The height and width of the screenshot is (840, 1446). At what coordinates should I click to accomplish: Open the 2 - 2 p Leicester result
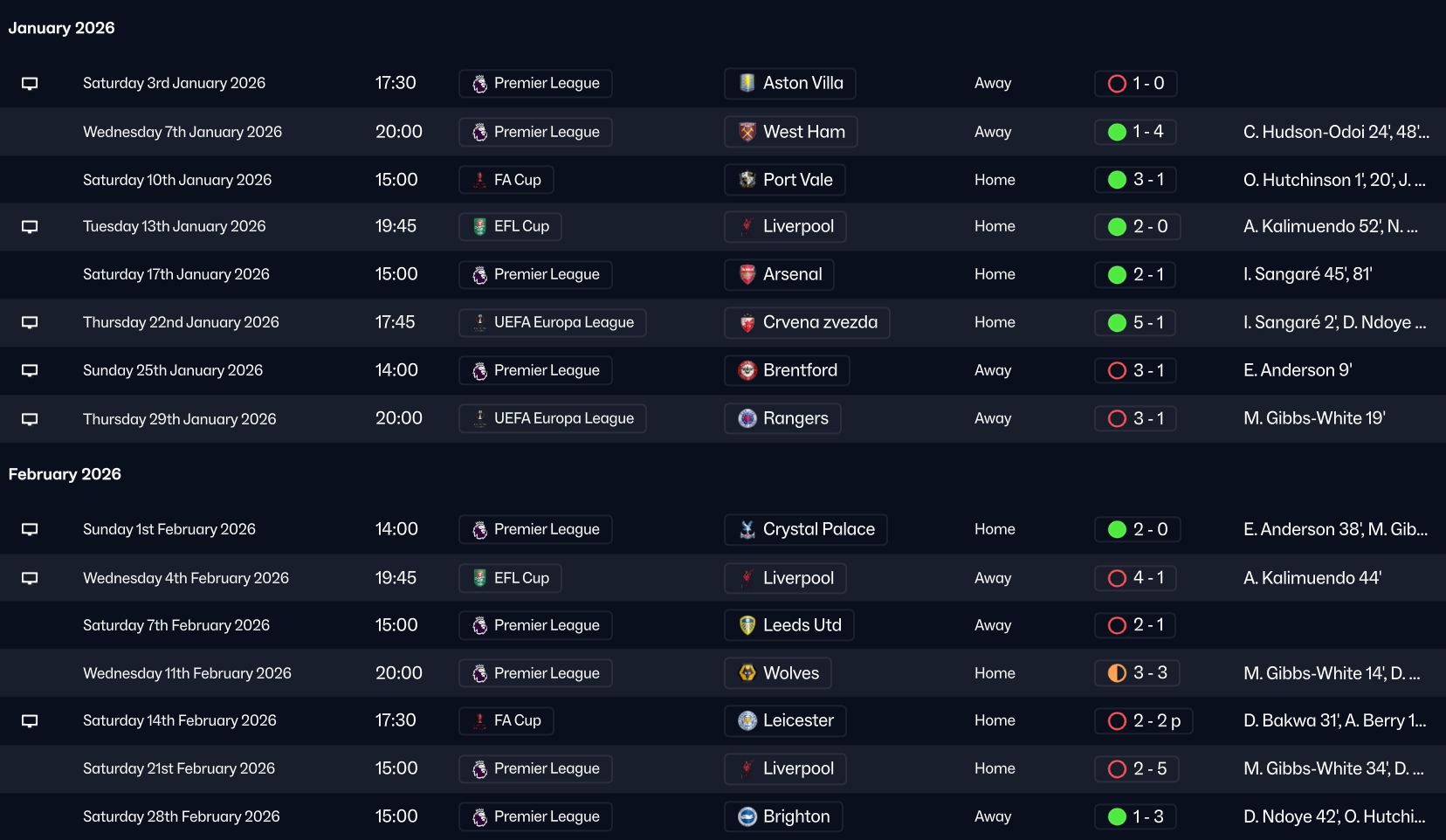point(1144,721)
